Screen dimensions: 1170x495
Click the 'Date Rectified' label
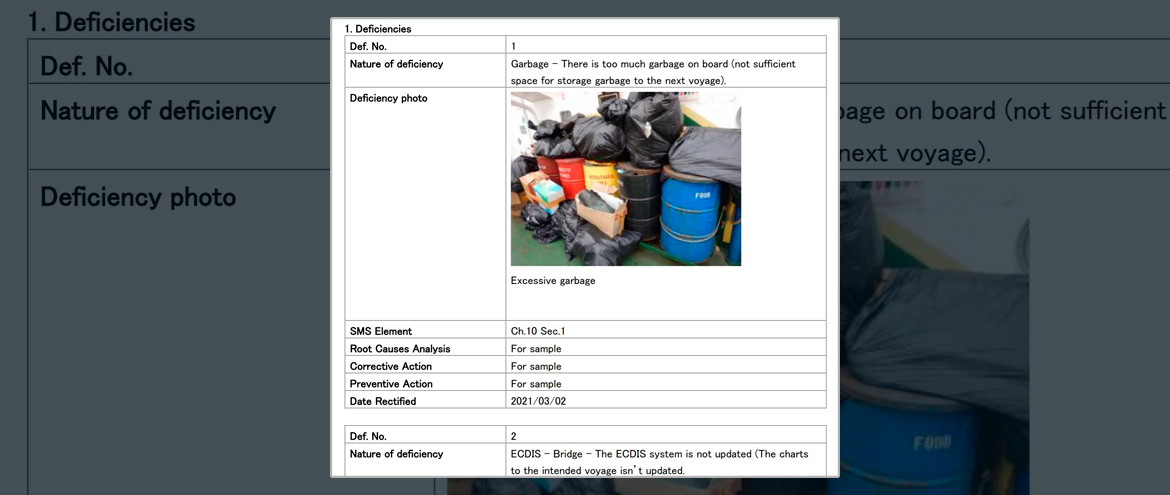pos(383,402)
